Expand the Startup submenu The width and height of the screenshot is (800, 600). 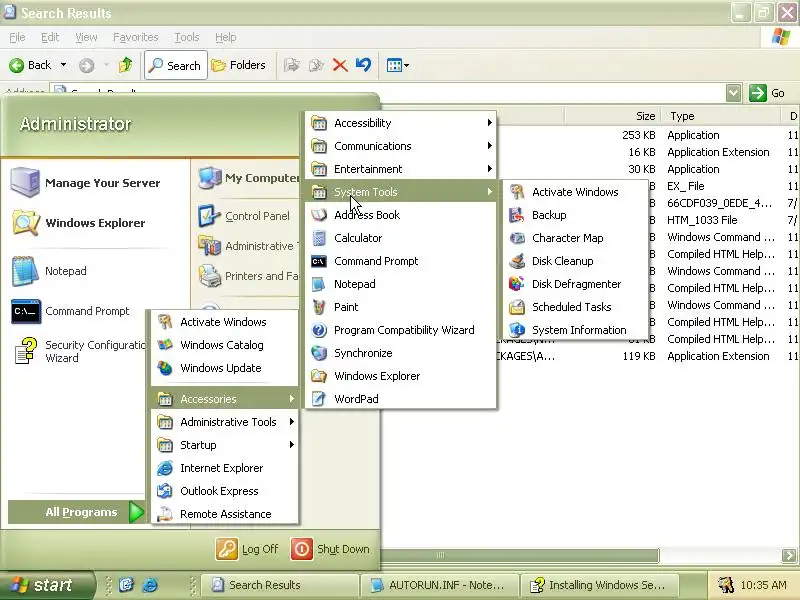pyautogui.click(x=225, y=445)
